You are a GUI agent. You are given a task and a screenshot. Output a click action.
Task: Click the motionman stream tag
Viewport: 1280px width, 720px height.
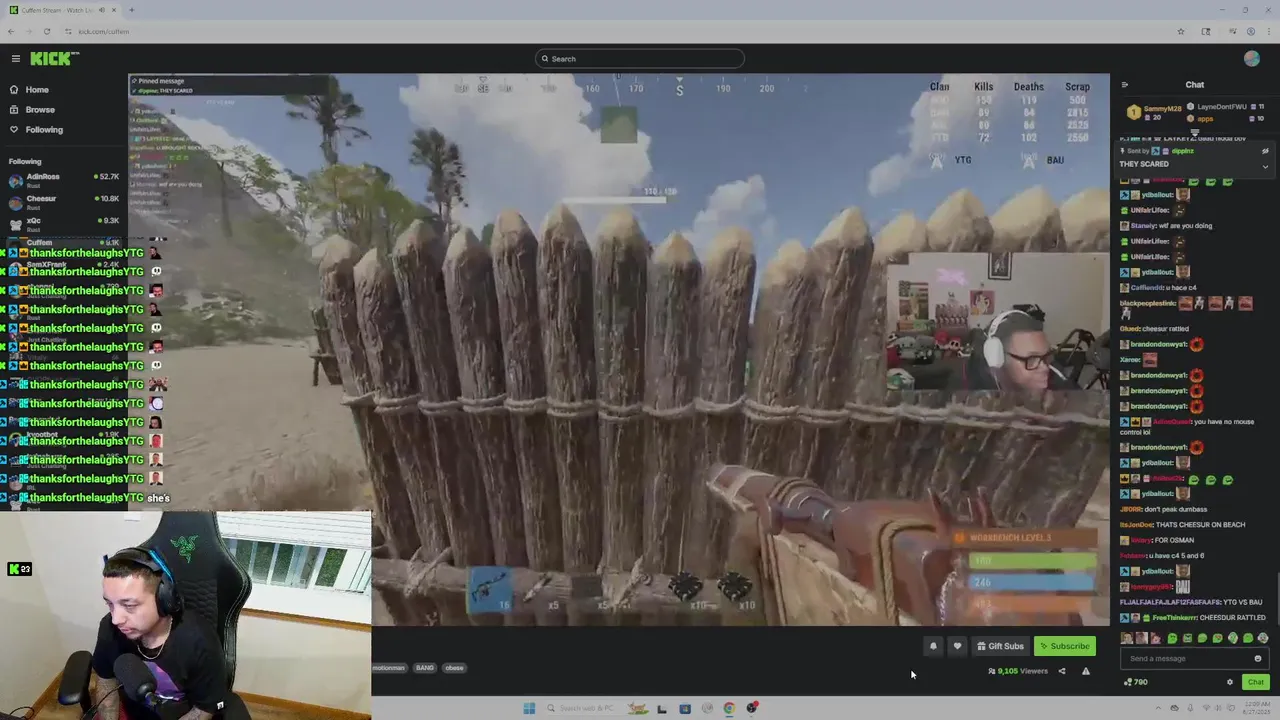[x=389, y=668]
